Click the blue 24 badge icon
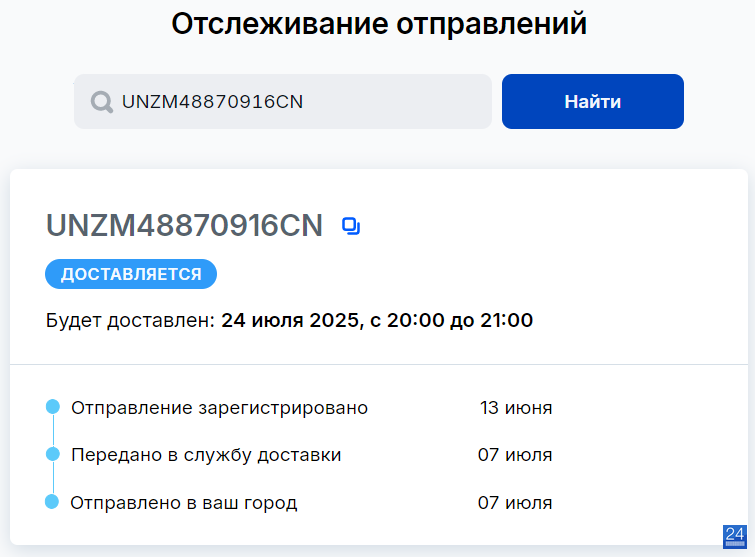The image size is (755, 557). pyautogui.click(x=735, y=536)
